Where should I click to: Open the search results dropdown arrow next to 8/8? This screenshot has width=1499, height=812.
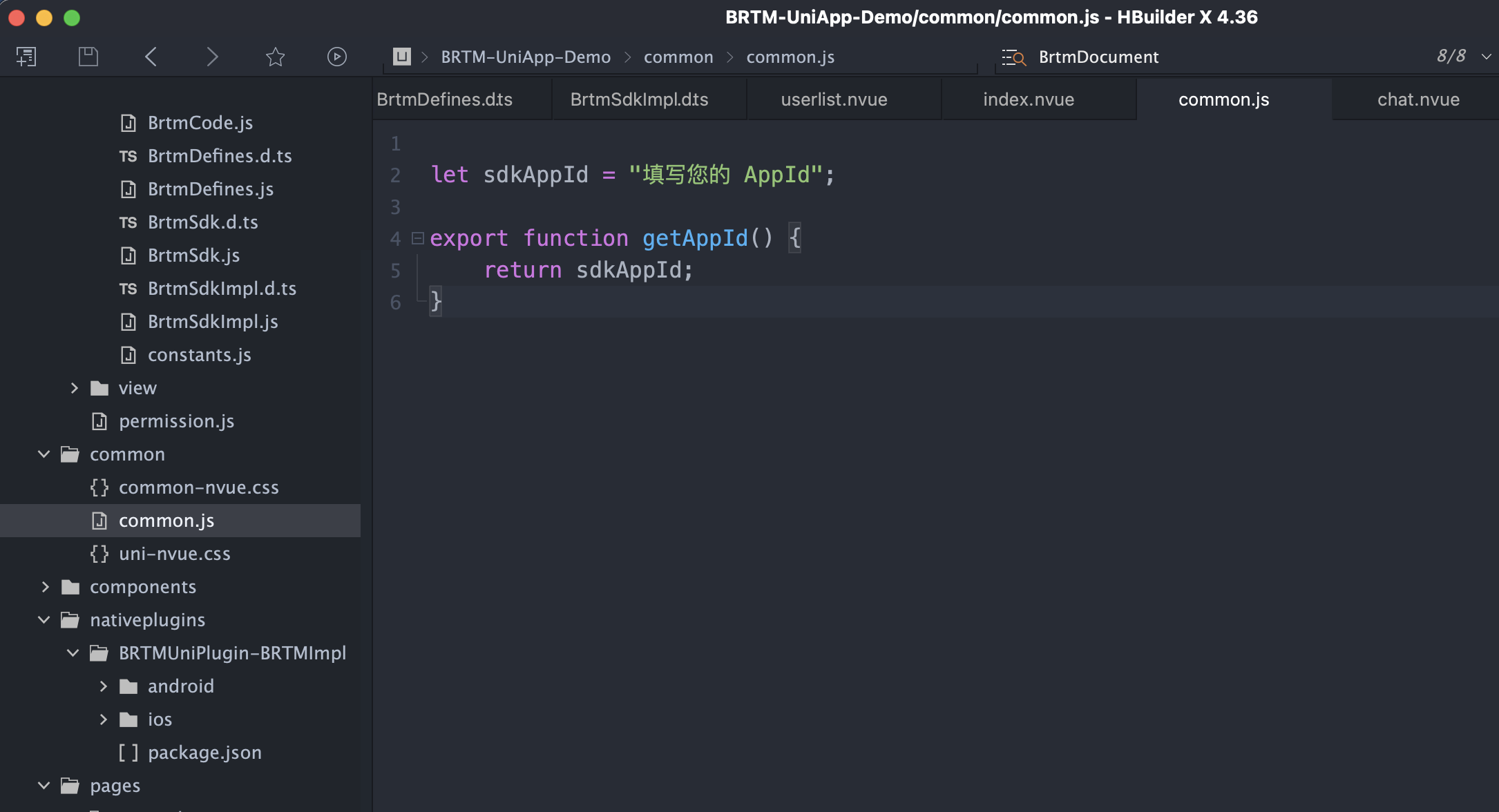(x=1486, y=57)
